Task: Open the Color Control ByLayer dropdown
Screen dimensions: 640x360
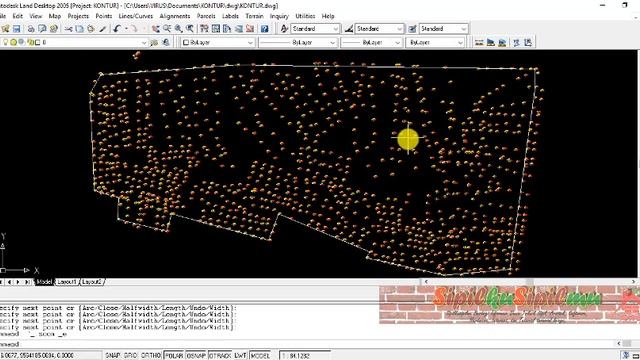Action: pos(250,42)
